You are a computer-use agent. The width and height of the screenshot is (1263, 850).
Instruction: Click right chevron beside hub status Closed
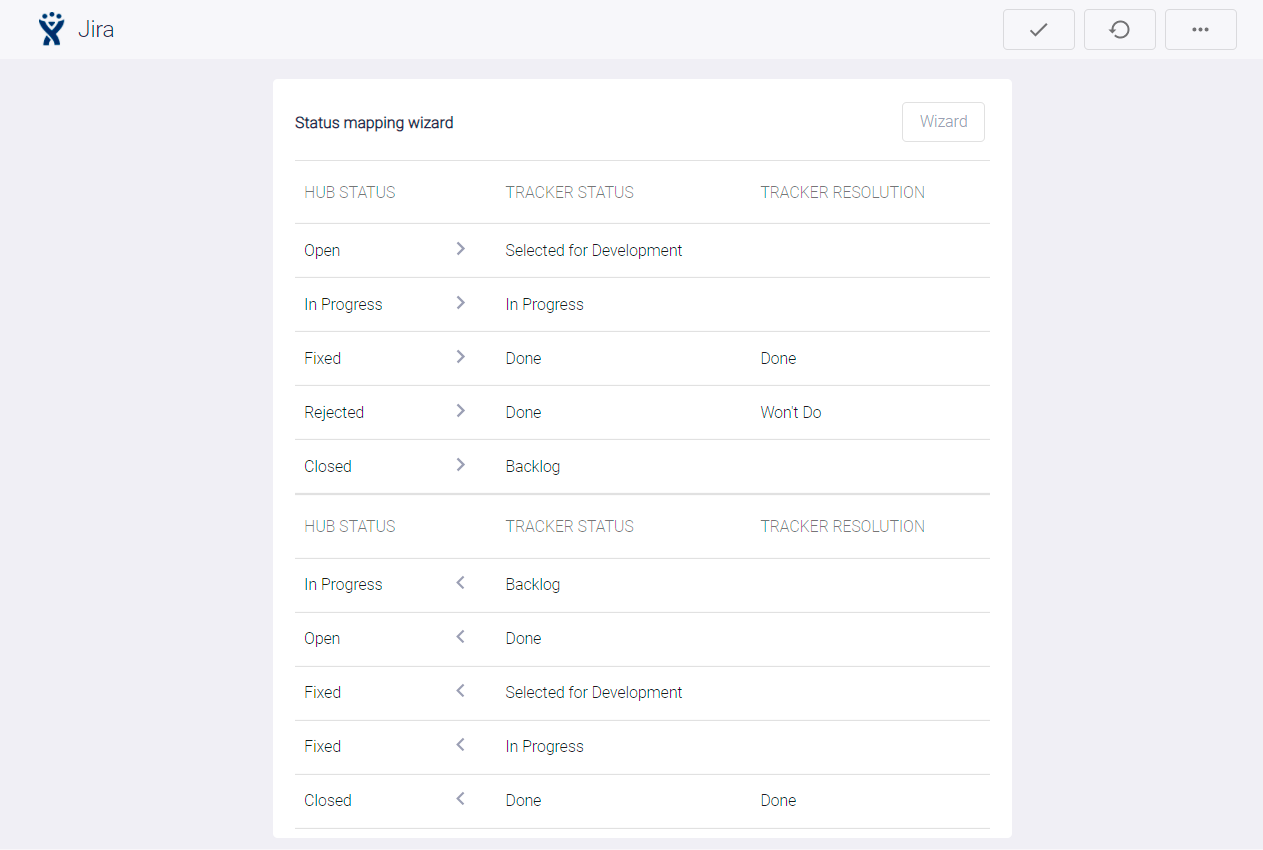click(x=460, y=465)
